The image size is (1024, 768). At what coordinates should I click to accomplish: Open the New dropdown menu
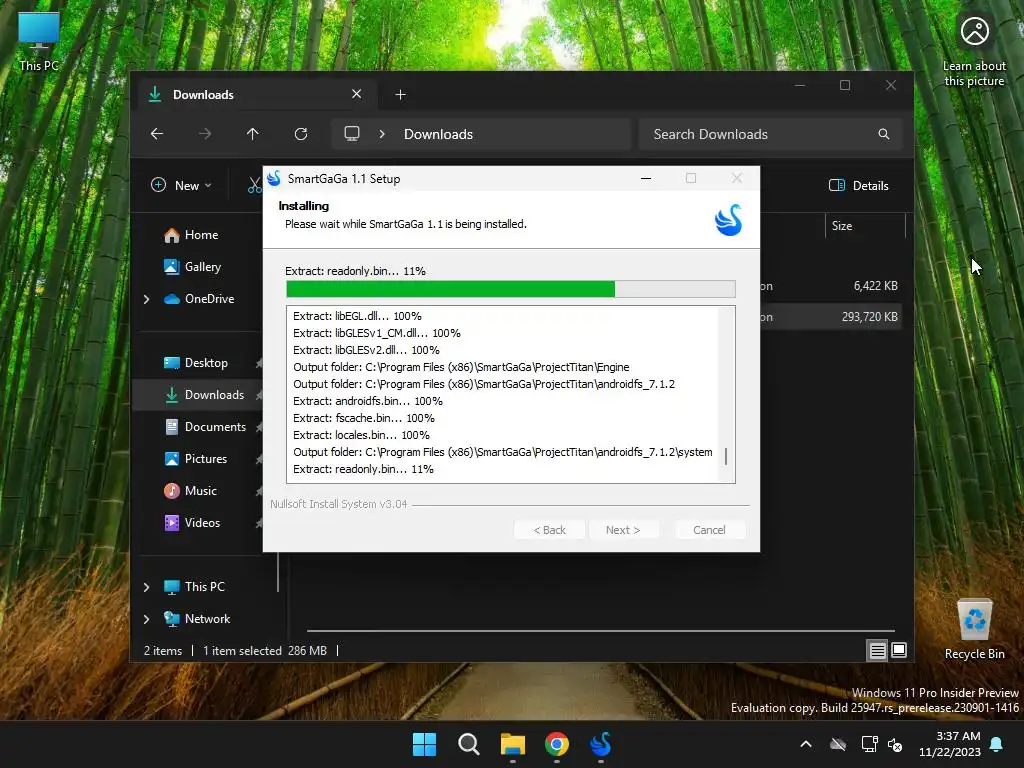tap(181, 185)
